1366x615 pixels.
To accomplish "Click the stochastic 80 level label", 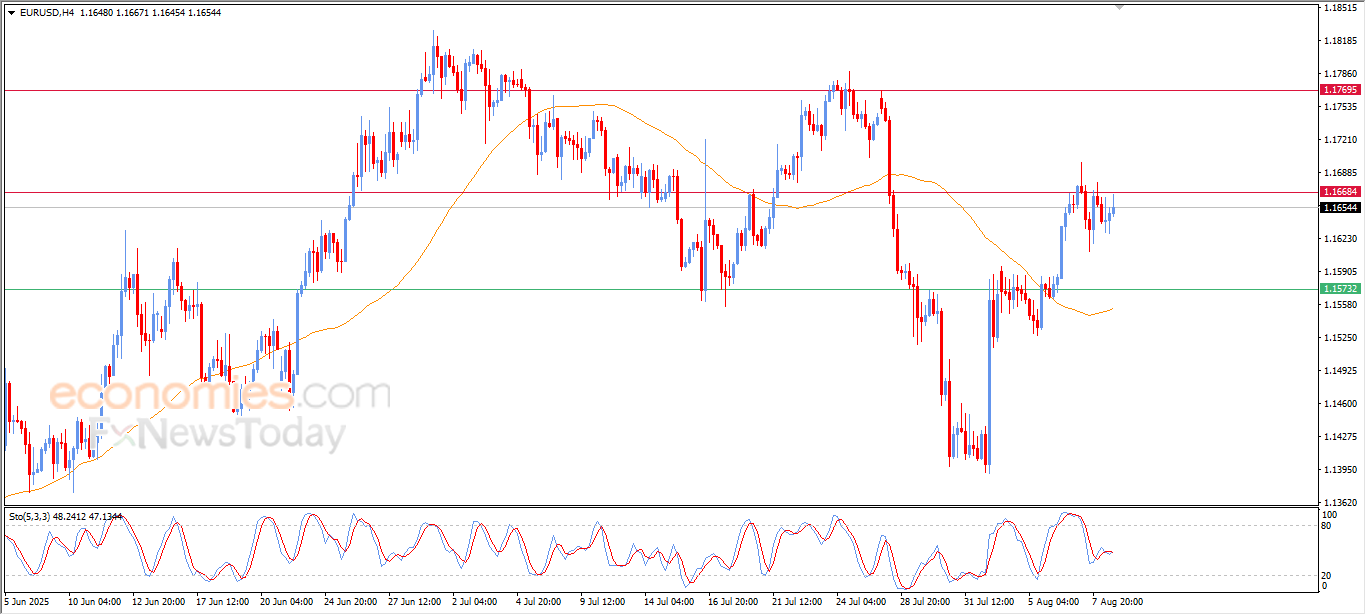I will [1327, 525].
